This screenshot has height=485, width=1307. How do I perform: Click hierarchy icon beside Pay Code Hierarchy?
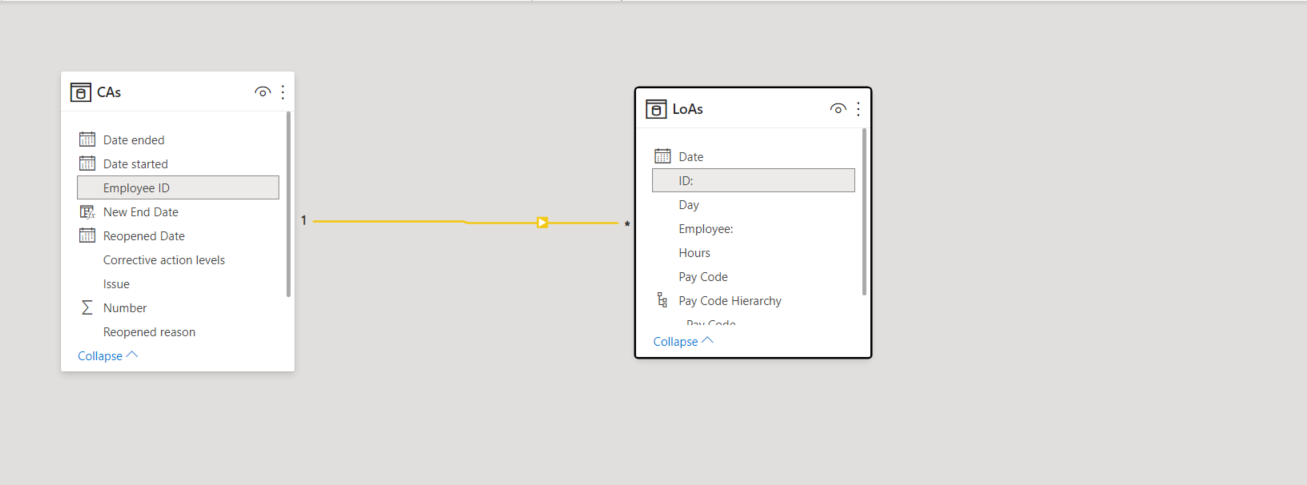click(662, 300)
